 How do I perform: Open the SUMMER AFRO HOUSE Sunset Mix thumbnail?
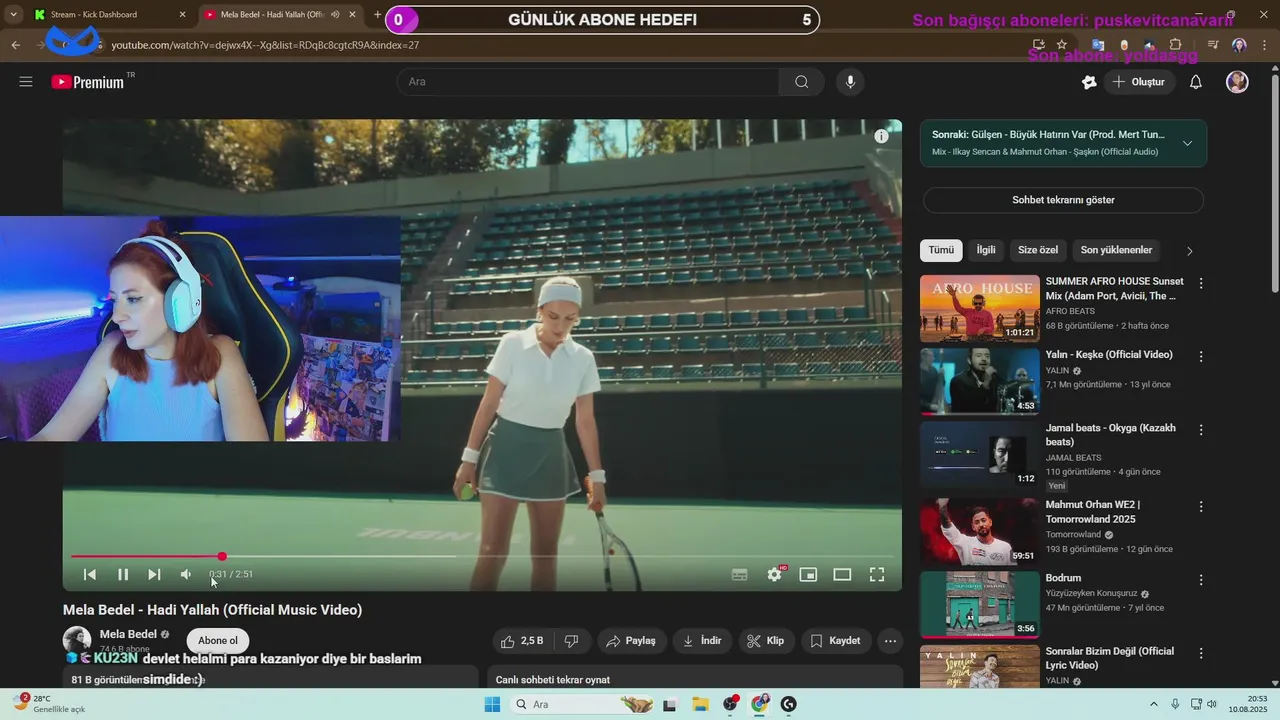tap(980, 308)
